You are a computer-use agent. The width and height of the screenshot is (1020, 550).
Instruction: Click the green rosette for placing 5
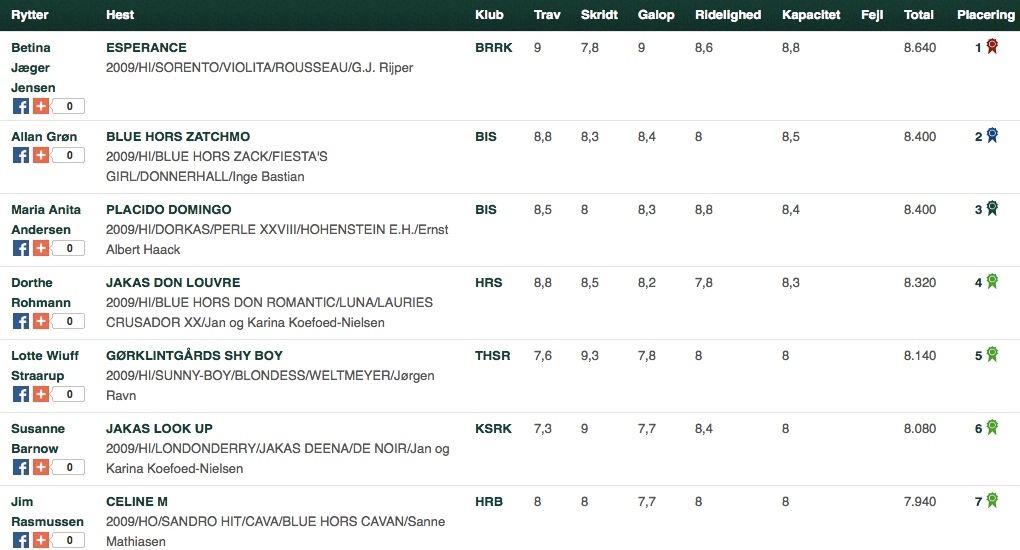click(x=992, y=354)
